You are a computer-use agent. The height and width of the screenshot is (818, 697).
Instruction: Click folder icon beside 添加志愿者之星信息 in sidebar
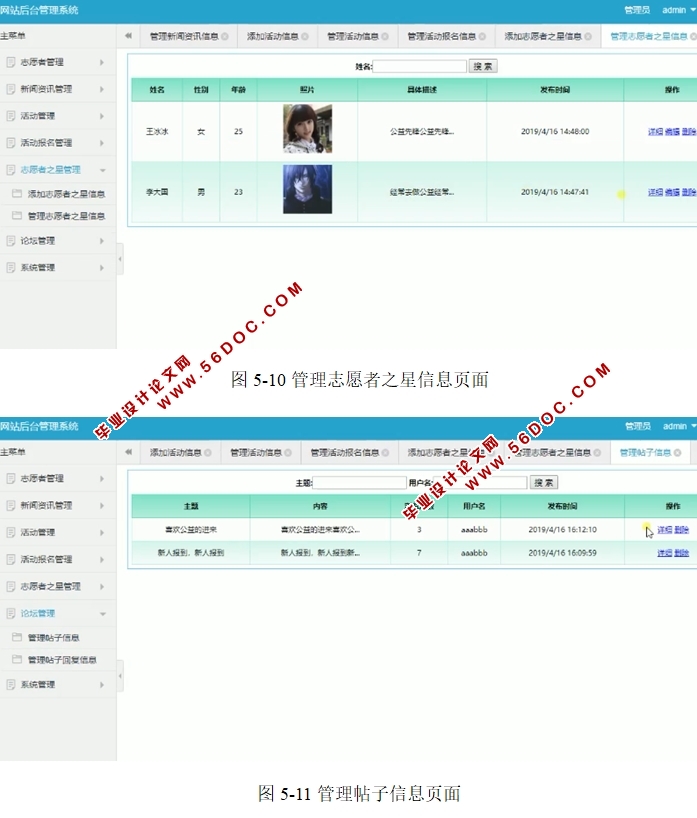point(17,194)
